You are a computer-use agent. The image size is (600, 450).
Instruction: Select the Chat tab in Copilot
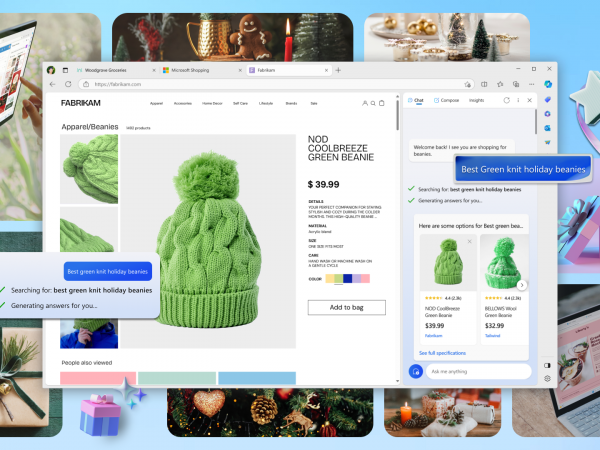point(416,100)
